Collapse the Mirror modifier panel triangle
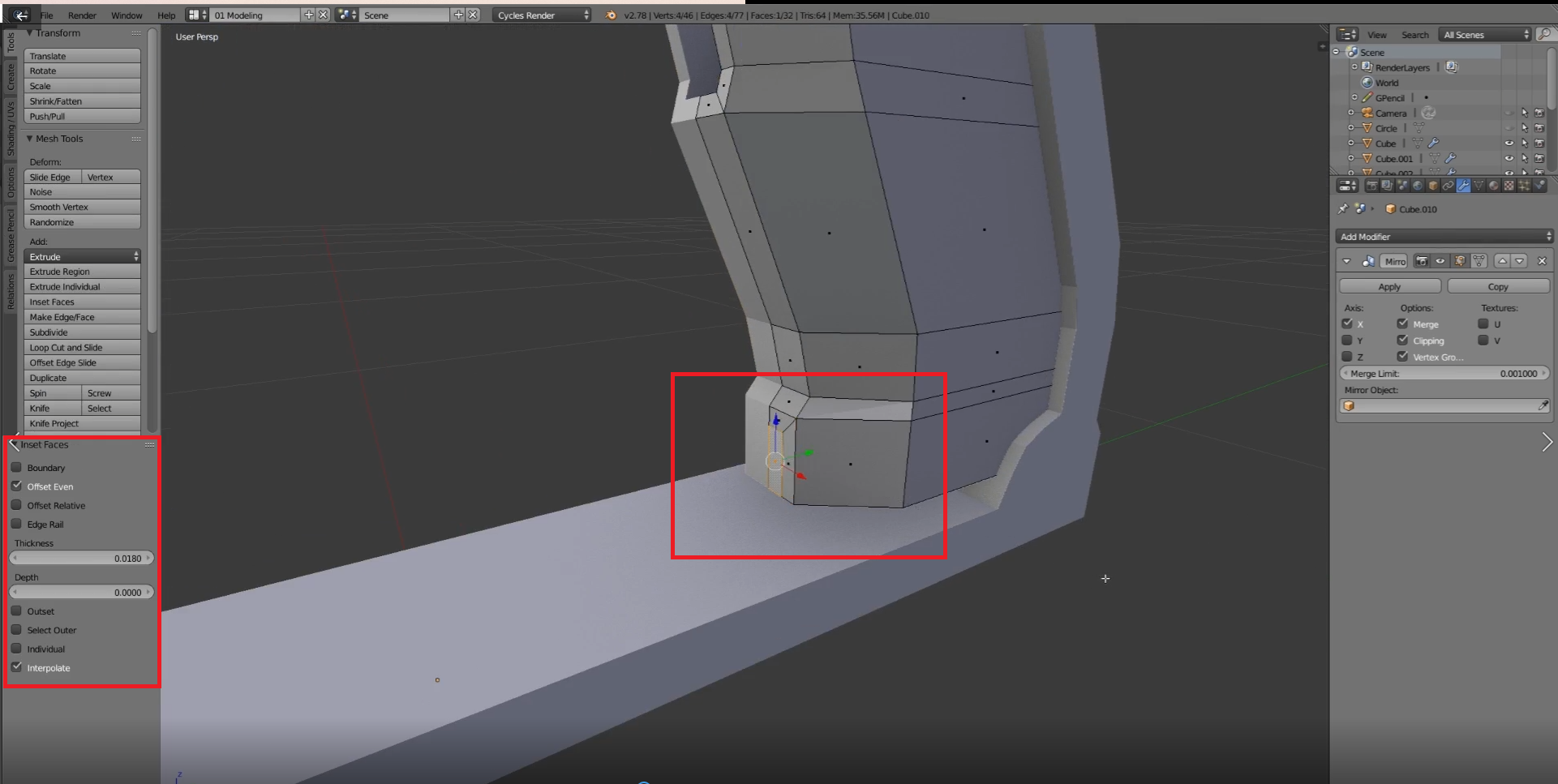The width and height of the screenshot is (1558, 784). click(1346, 261)
